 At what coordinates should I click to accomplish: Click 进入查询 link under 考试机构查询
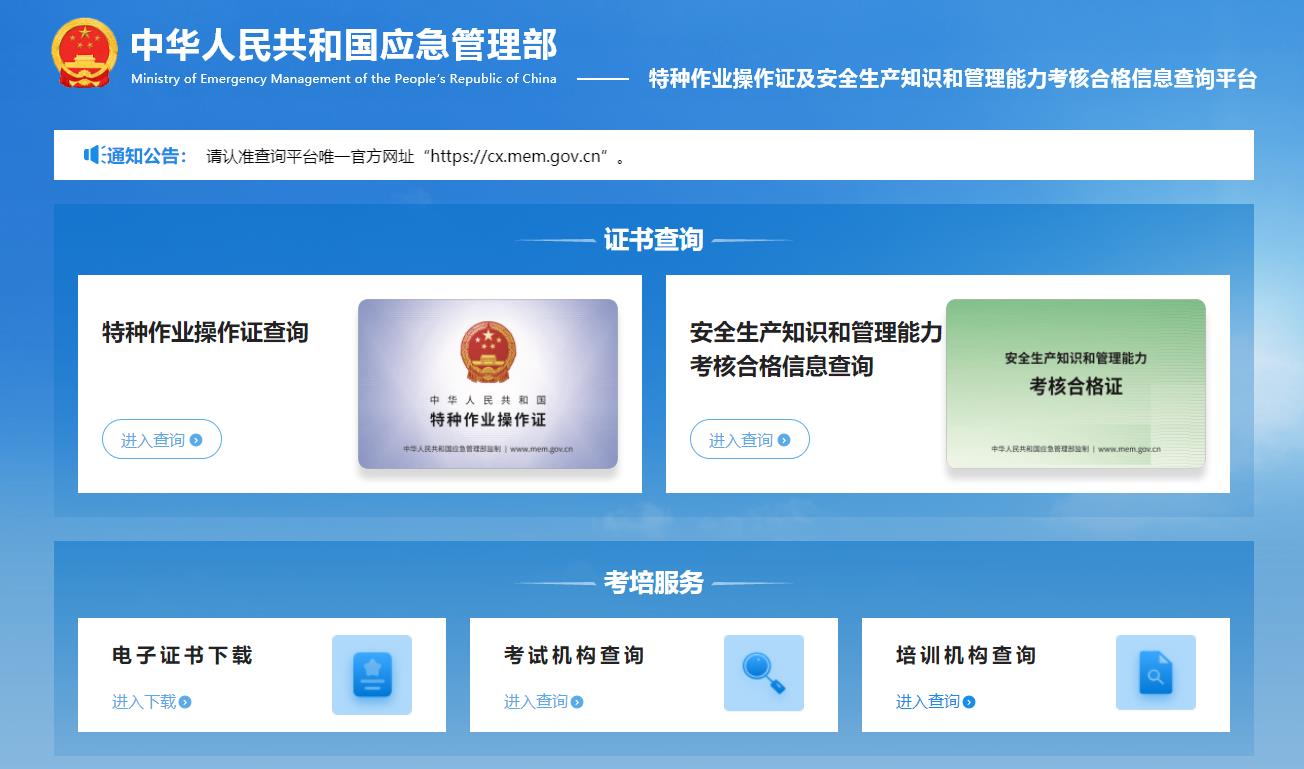[543, 702]
